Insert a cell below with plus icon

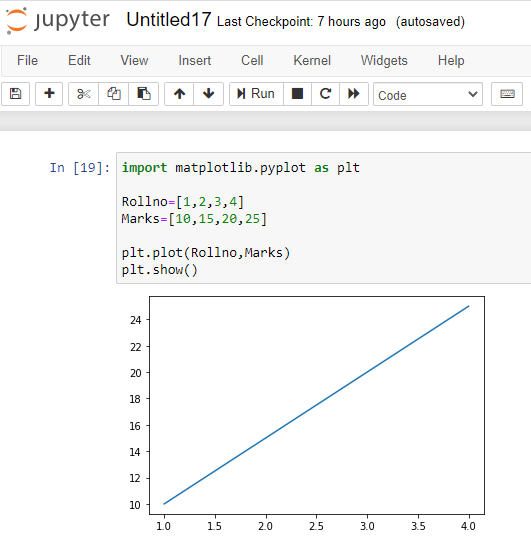pyautogui.click(x=49, y=94)
